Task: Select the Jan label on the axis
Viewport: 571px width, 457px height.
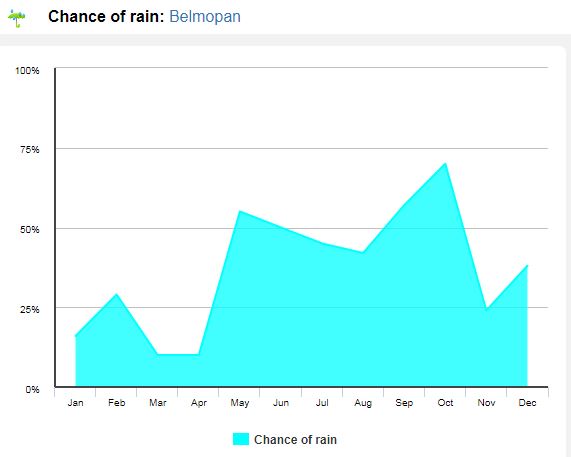Action: click(x=75, y=403)
